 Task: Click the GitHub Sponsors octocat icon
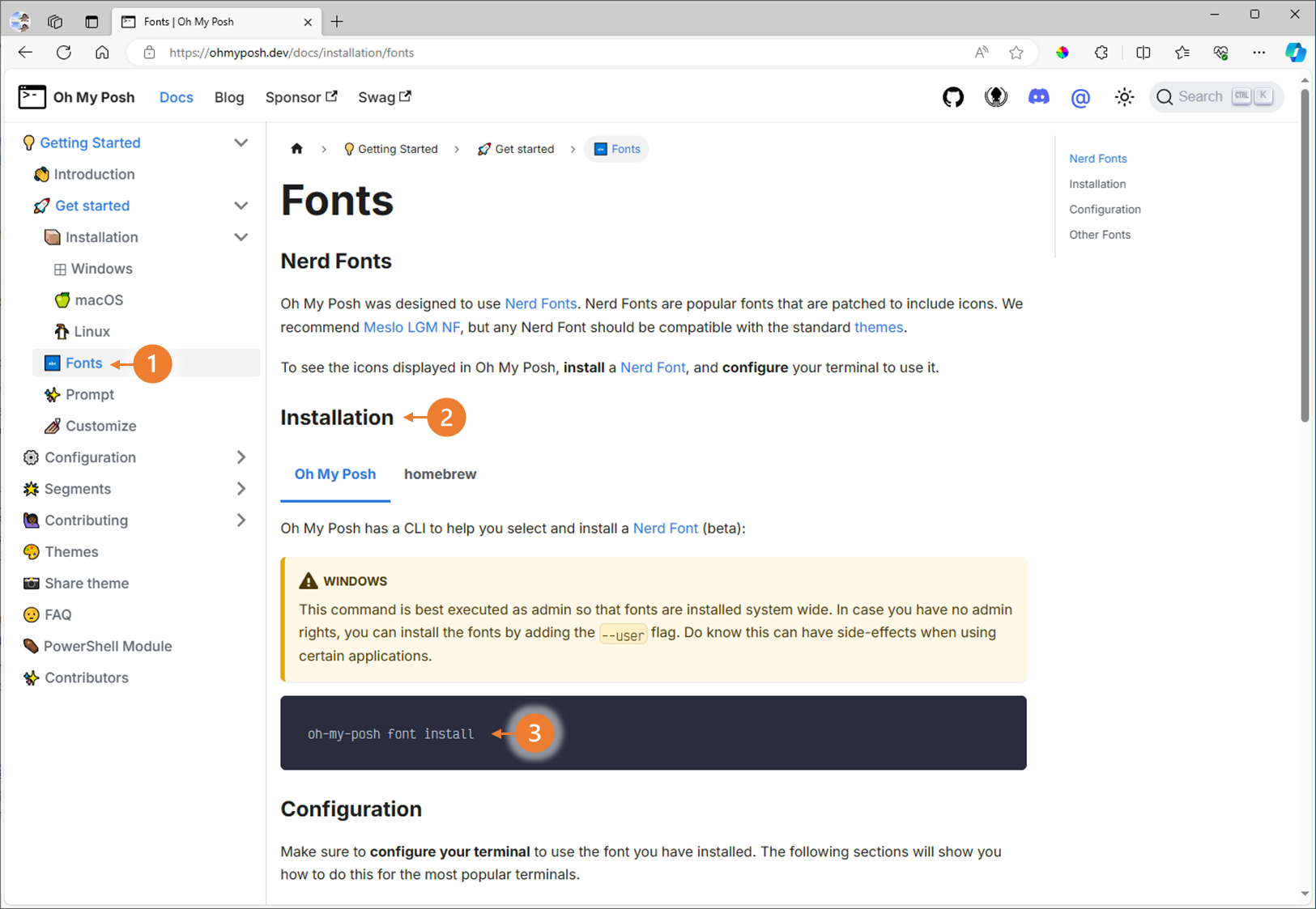996,97
